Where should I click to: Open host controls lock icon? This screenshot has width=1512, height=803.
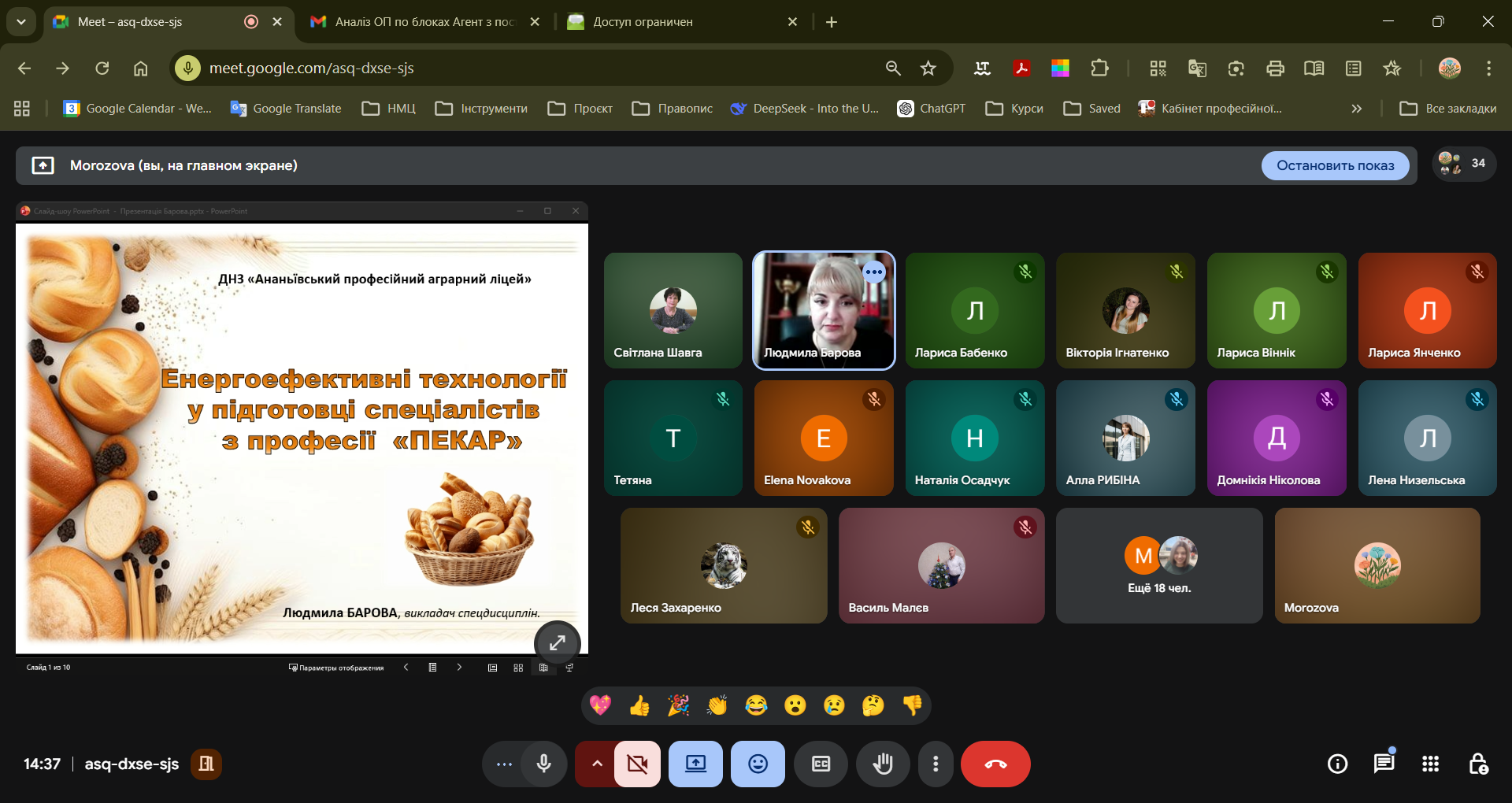[1477, 764]
